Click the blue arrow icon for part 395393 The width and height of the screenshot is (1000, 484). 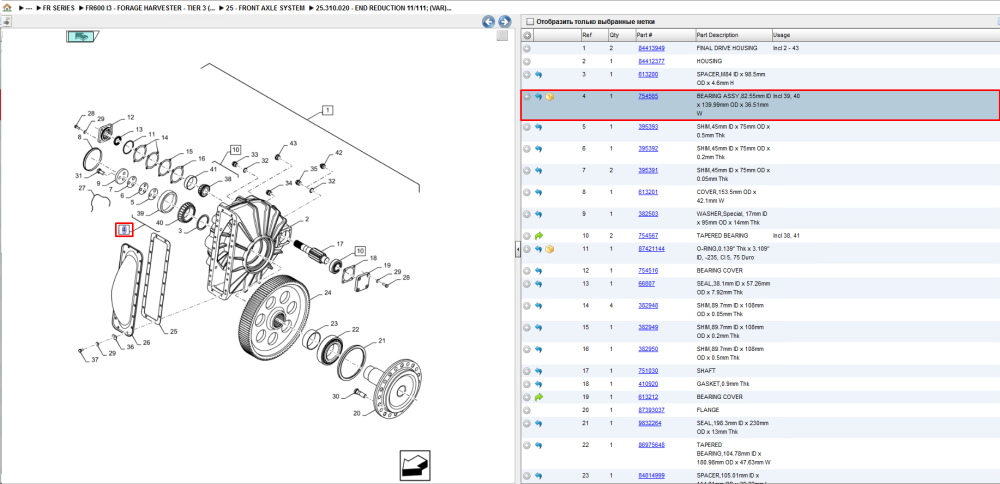tap(538, 127)
